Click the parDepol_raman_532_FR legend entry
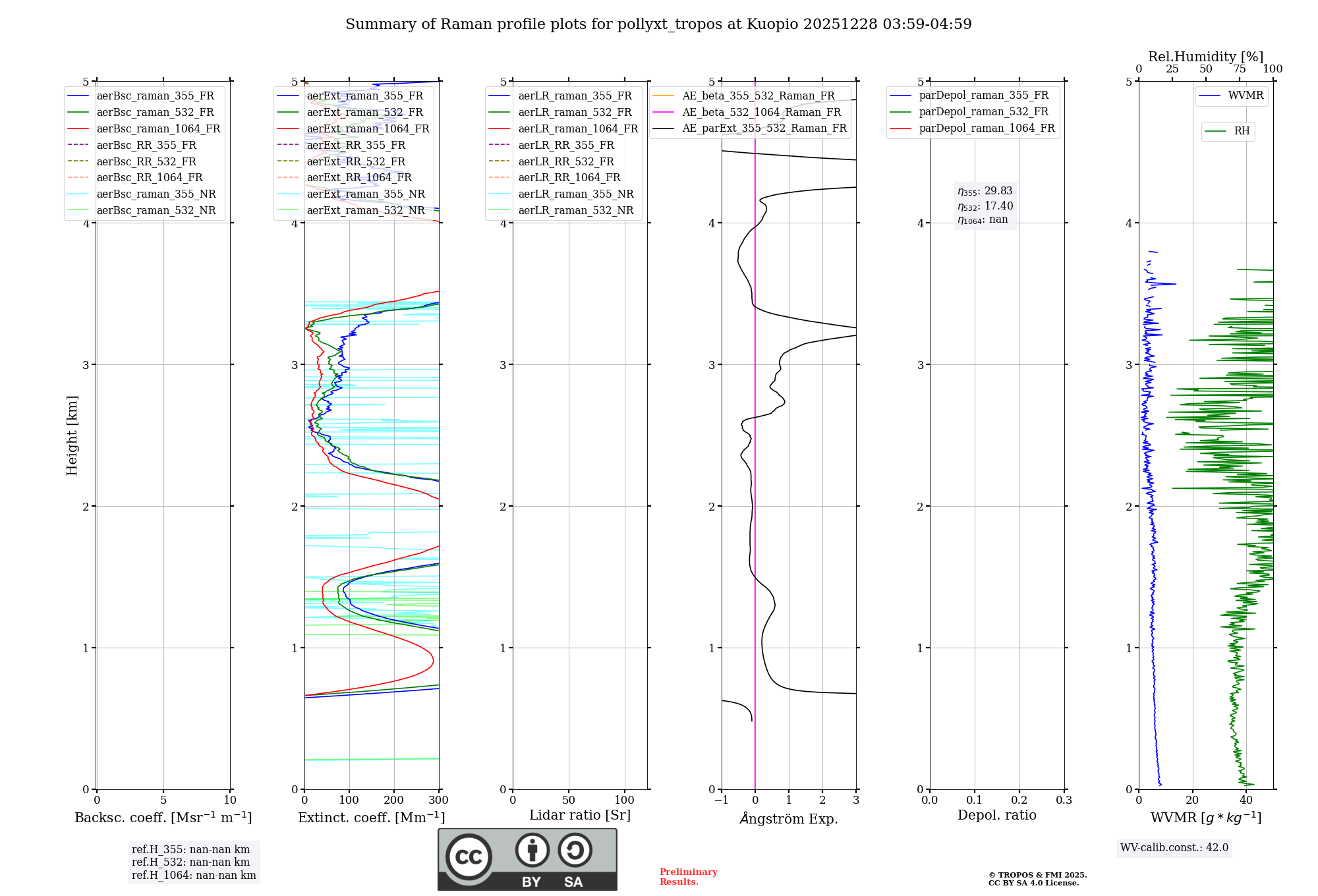Screen dimensions: 1318x896 point(983,112)
